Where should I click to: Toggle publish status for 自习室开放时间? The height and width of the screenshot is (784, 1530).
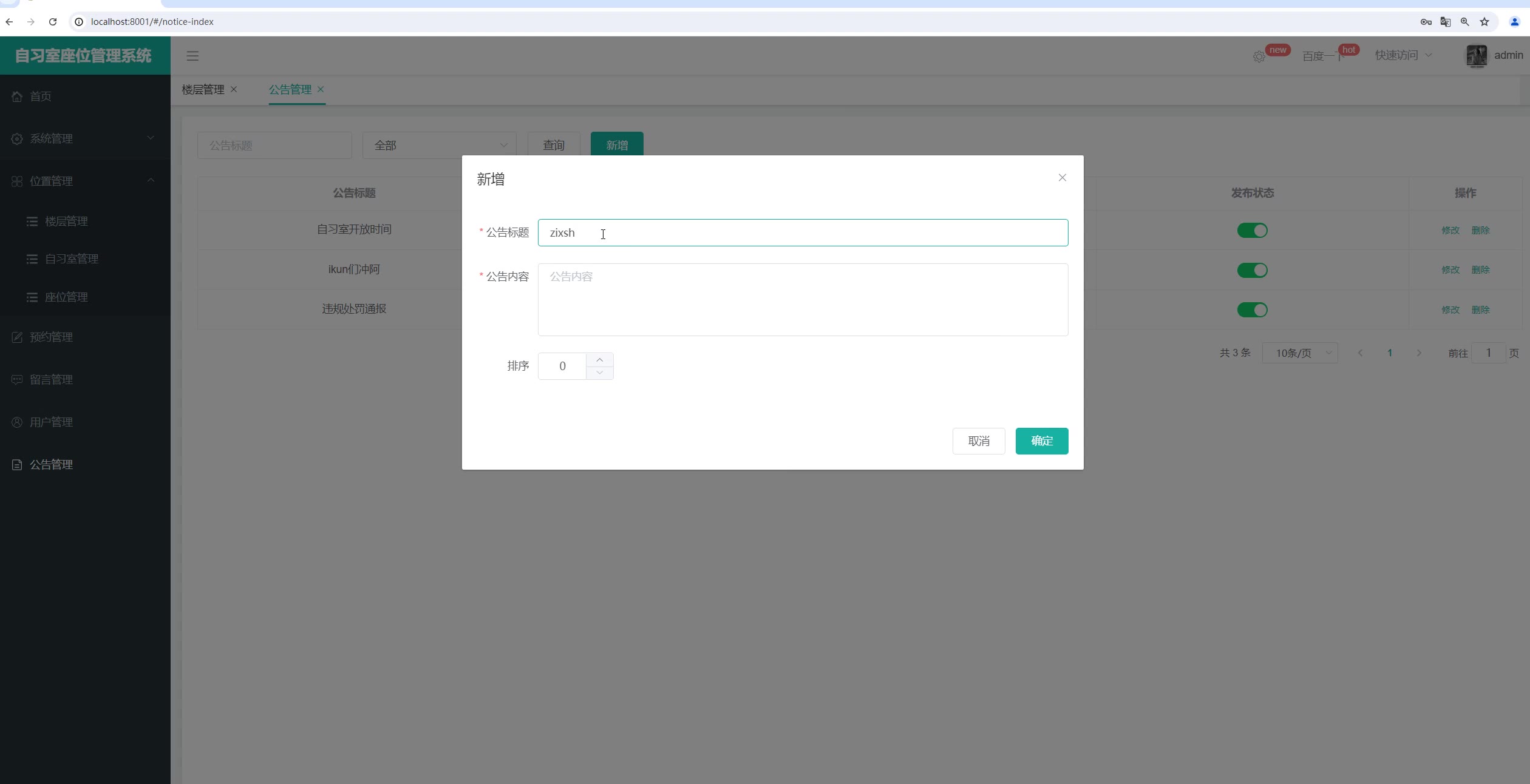click(1252, 231)
